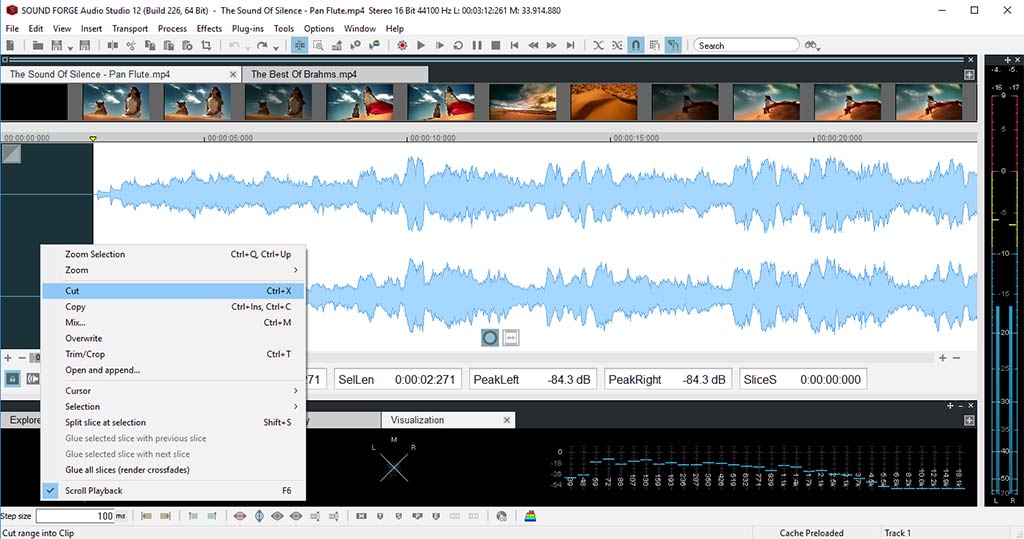Open the Options menu
Screen dimensions: 1024x539
[x=319, y=29]
